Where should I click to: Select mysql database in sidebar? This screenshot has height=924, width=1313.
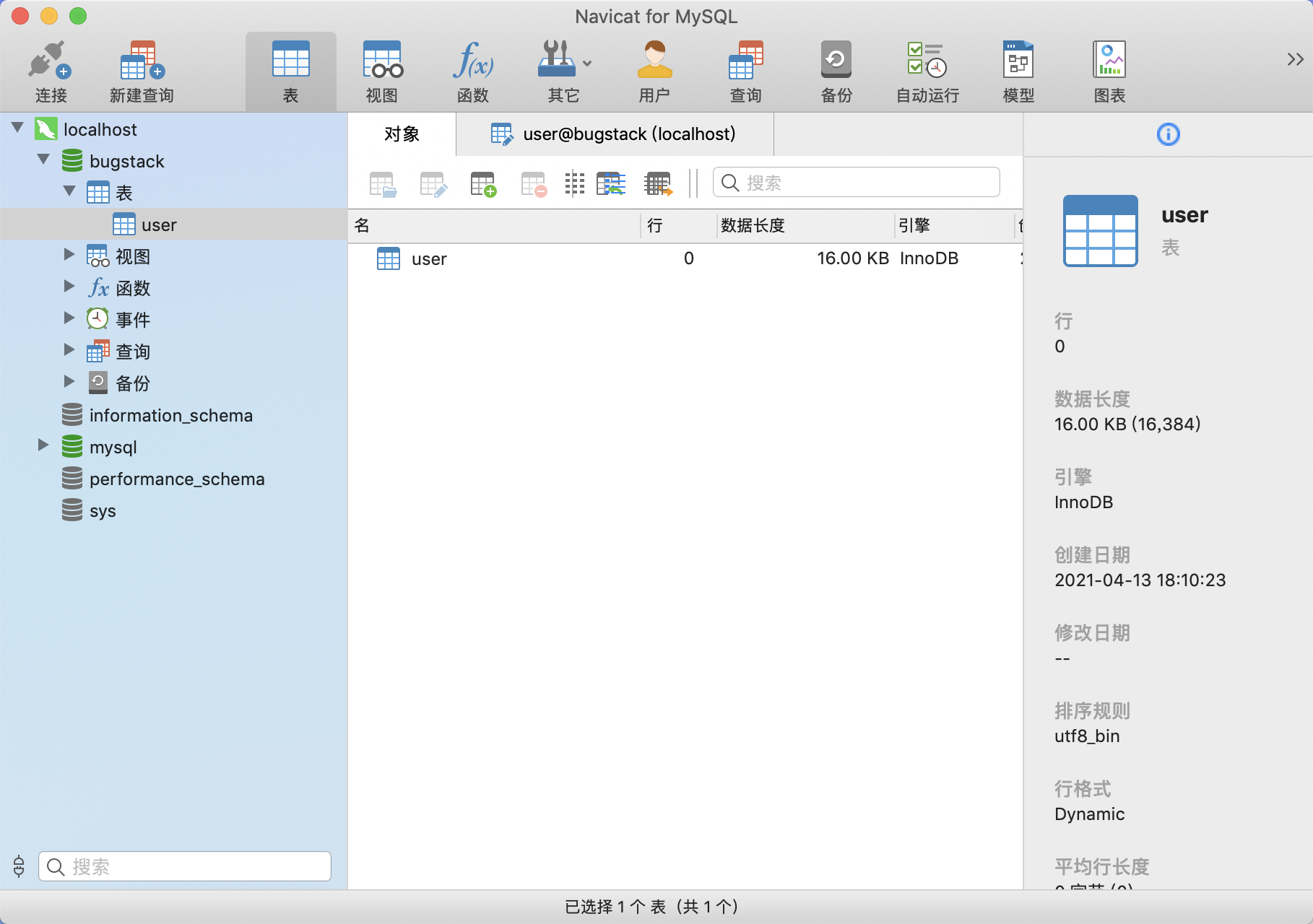[113, 448]
